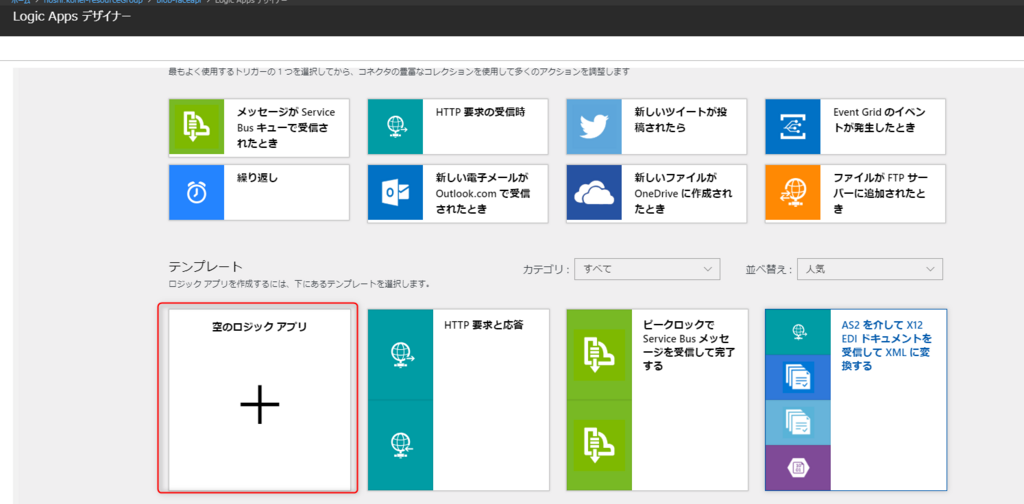Click the dark blue document icon in AS2 template
This screenshot has height=504, width=1024.
click(x=798, y=377)
